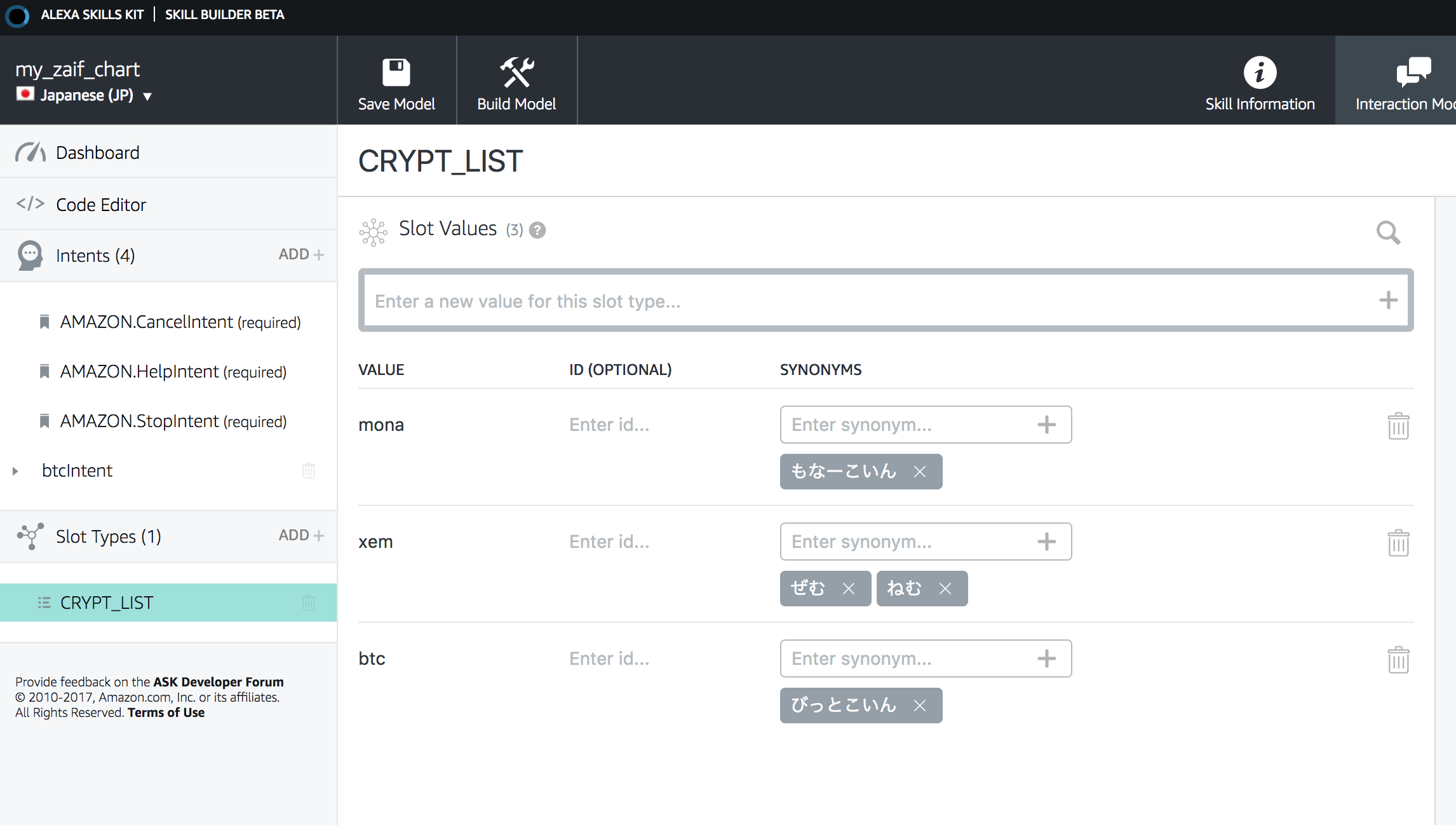Add synonym plus icon for mona
Image resolution: width=1456 pixels, height=825 pixels.
1047,425
